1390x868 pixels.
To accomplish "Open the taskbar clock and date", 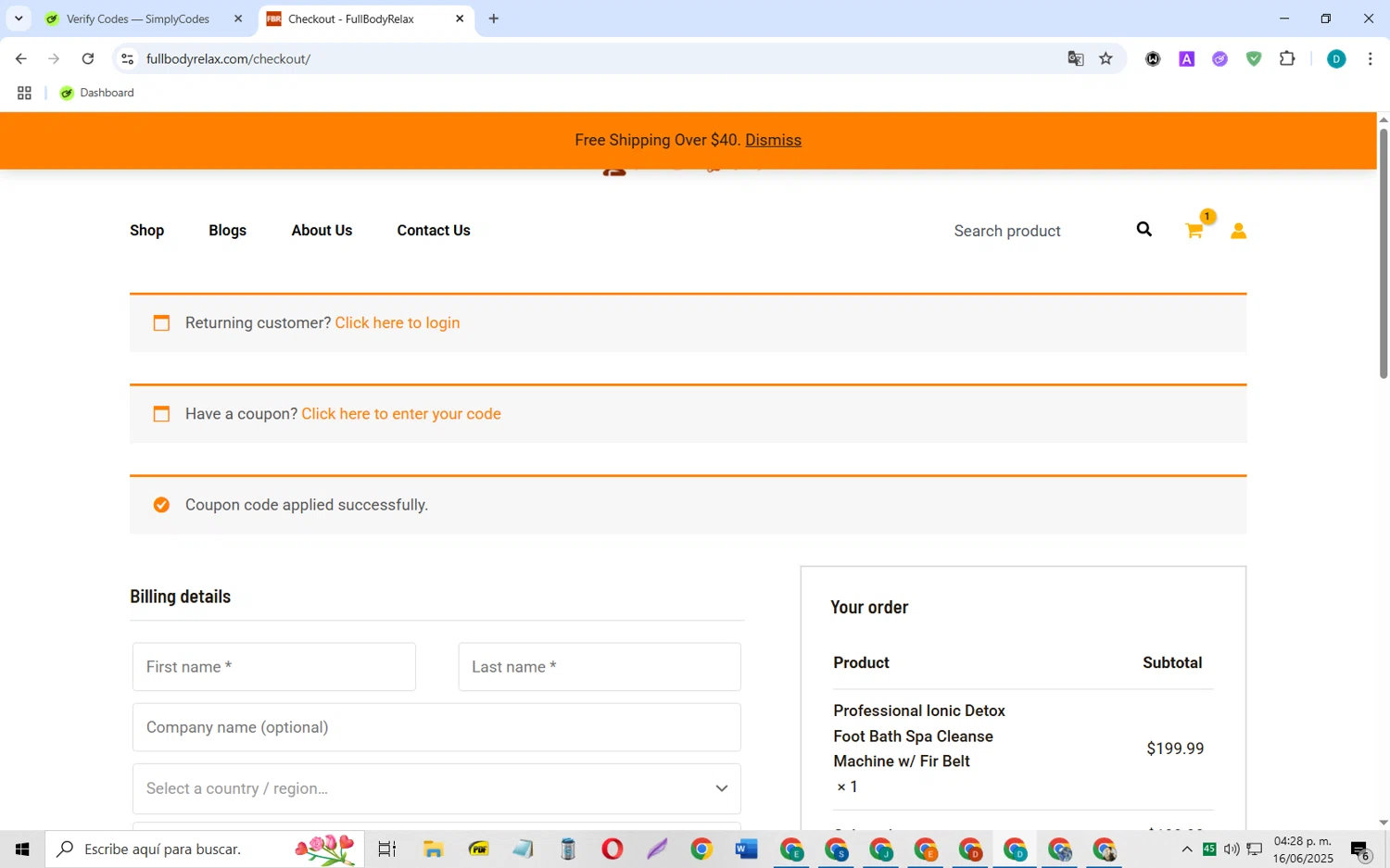I will [1303, 849].
